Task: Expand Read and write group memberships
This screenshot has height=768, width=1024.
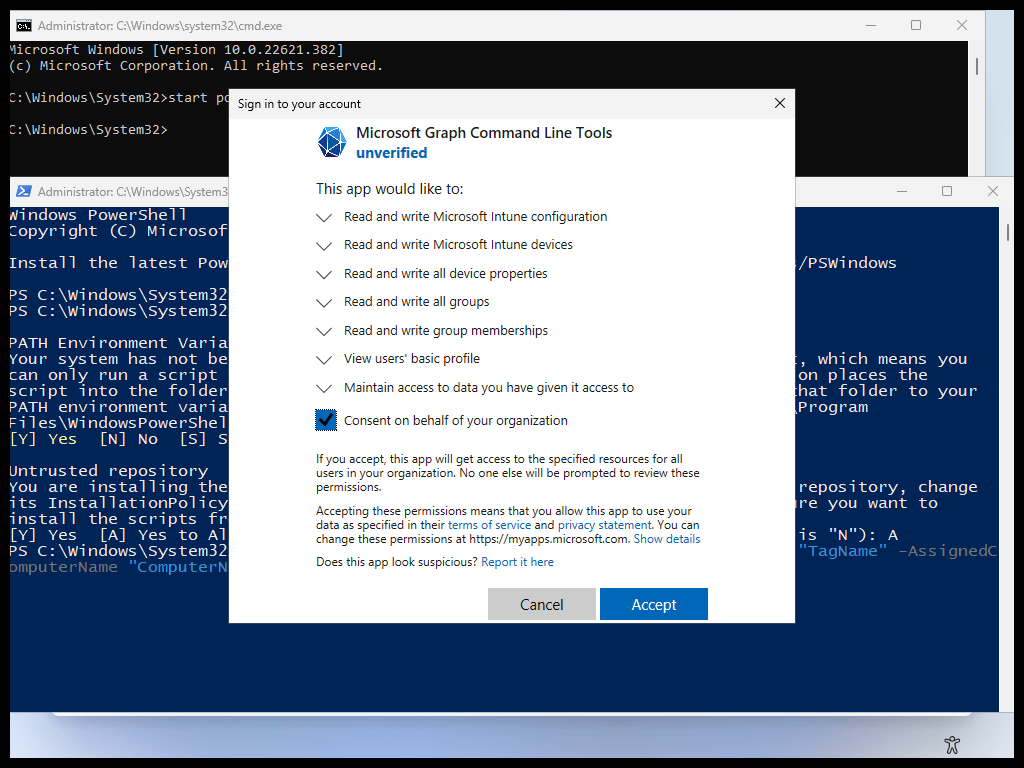Action: pyautogui.click(x=323, y=331)
